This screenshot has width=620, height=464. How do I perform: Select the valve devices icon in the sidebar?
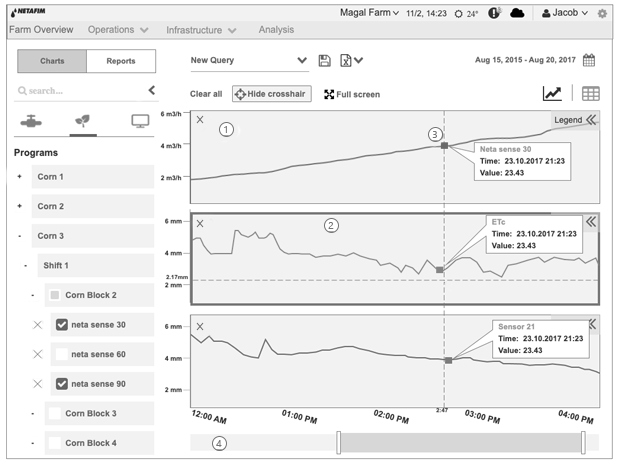pos(31,121)
